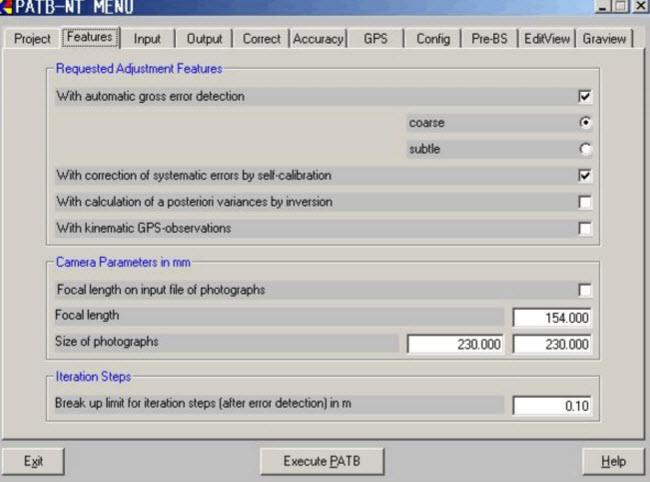Enable kinematic GPS-observations checkbox
The image size is (650, 482).
(585, 228)
